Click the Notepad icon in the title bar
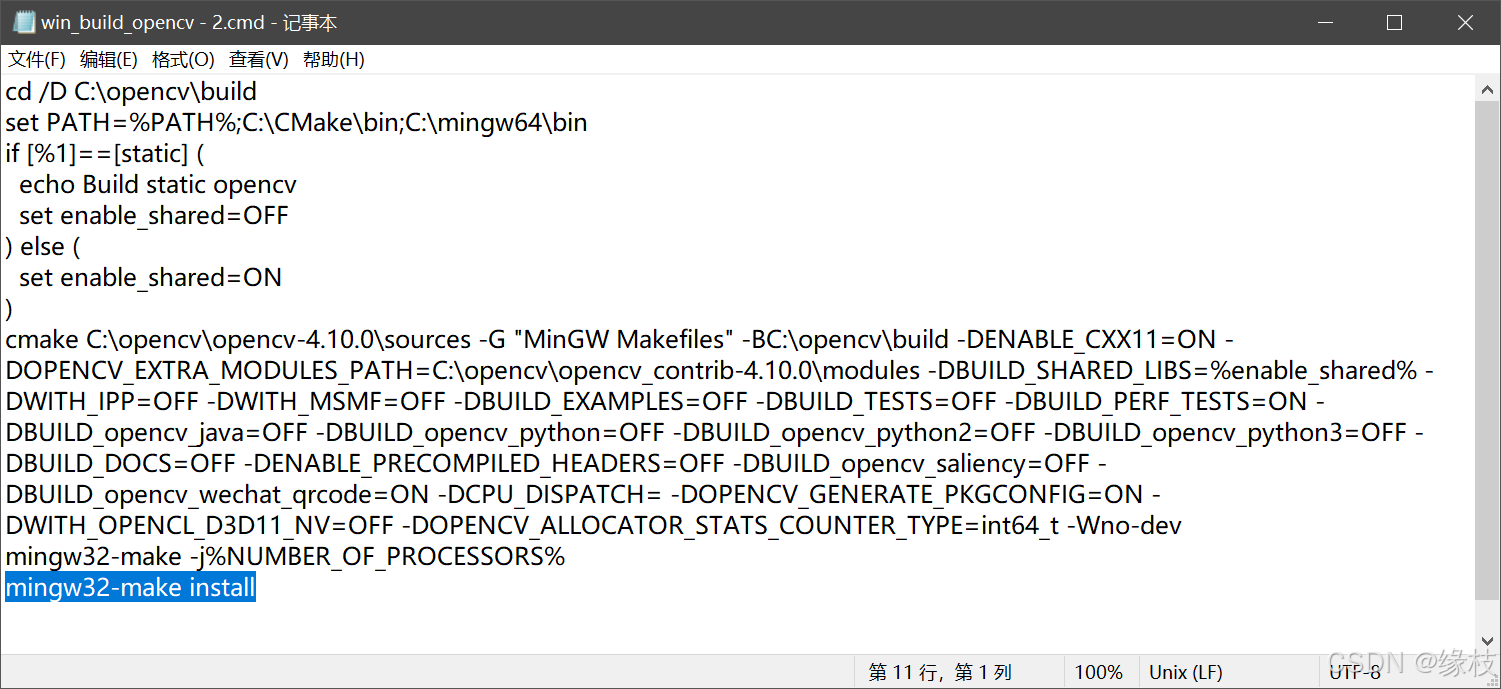Screen dimensions: 1501x689 pyautogui.click(x=22, y=21)
